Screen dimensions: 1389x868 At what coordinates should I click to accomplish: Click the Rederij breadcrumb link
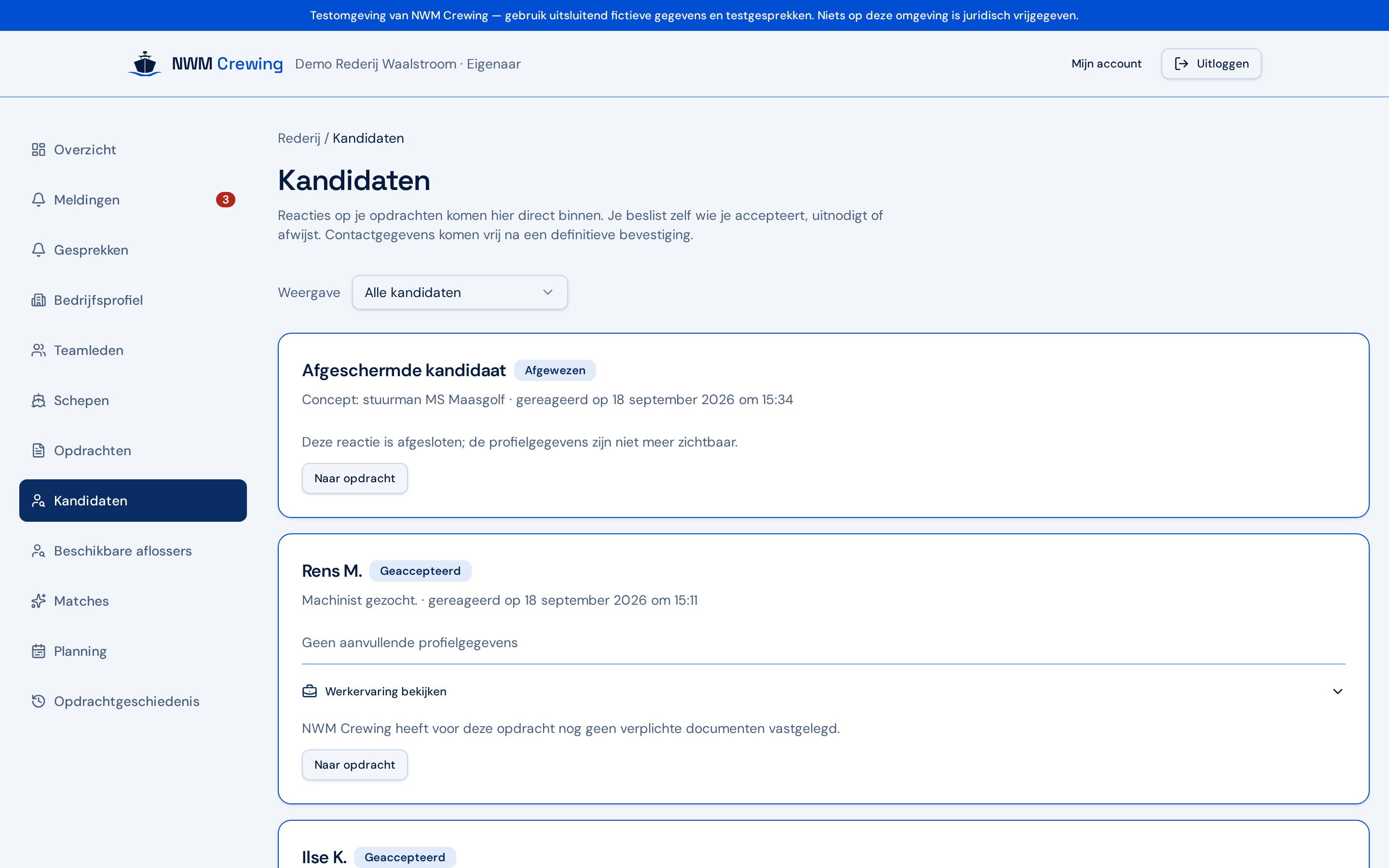click(x=299, y=138)
